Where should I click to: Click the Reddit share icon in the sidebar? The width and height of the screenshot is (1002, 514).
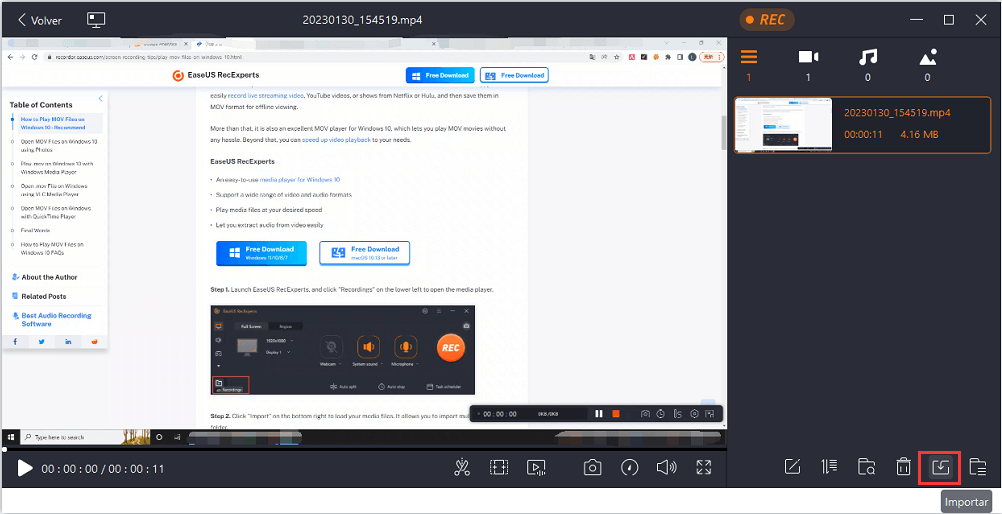95,342
